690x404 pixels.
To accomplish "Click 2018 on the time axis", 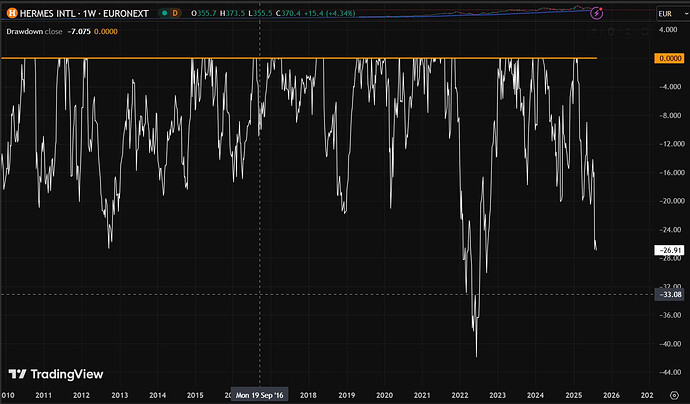I will [308, 395].
